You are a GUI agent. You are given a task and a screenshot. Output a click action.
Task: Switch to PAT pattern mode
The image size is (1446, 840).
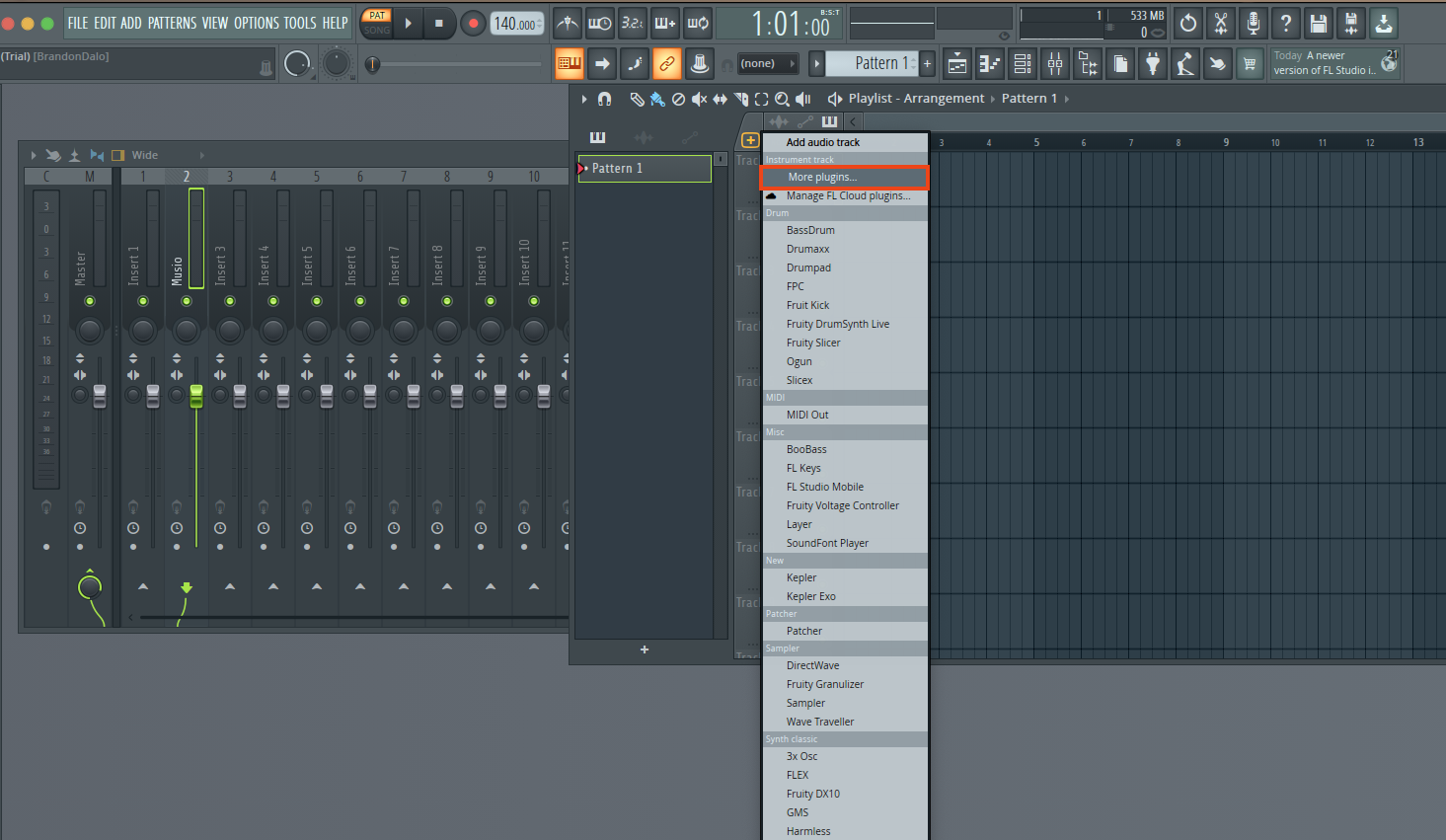tap(377, 16)
